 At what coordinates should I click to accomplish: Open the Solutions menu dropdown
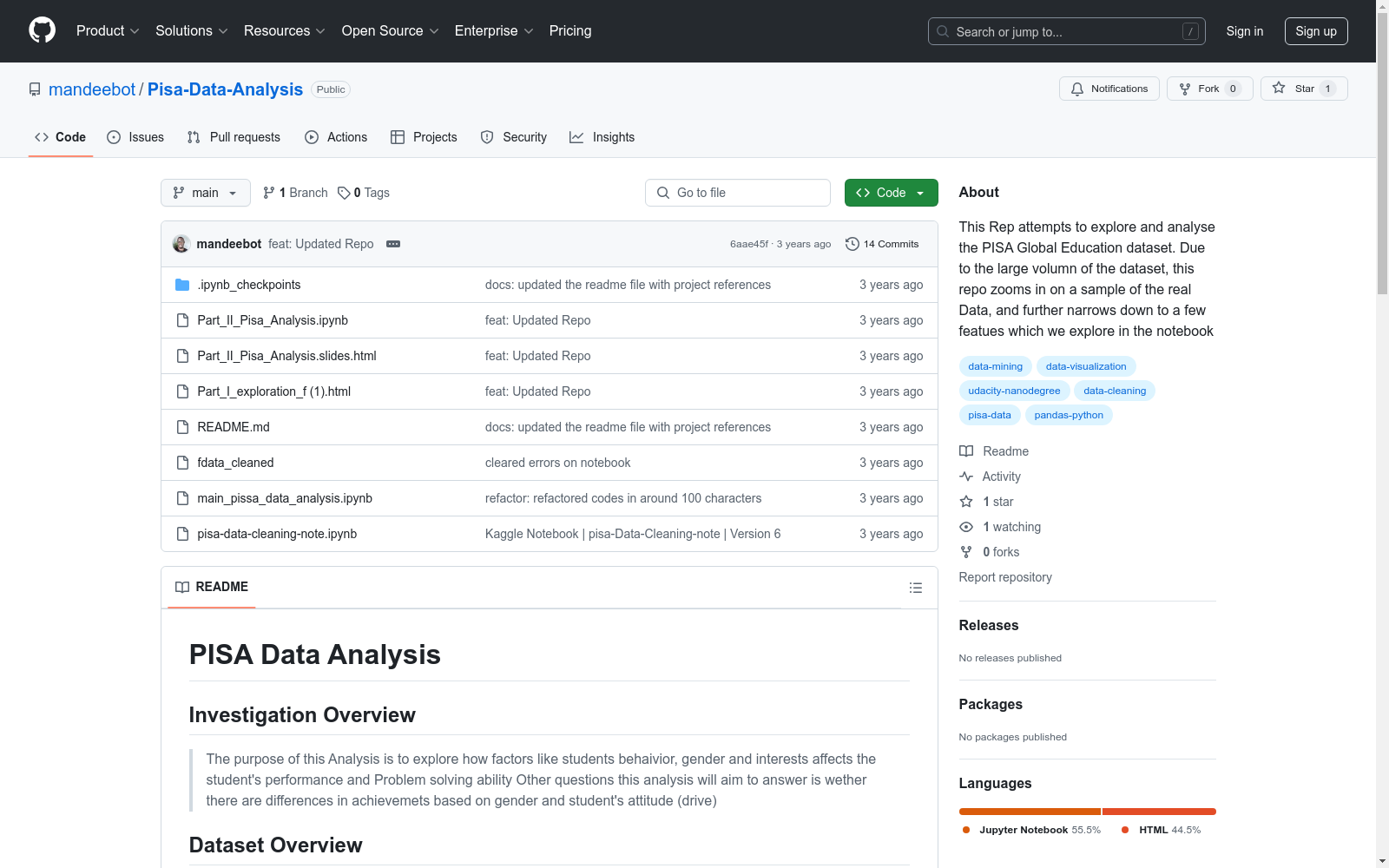[191, 31]
